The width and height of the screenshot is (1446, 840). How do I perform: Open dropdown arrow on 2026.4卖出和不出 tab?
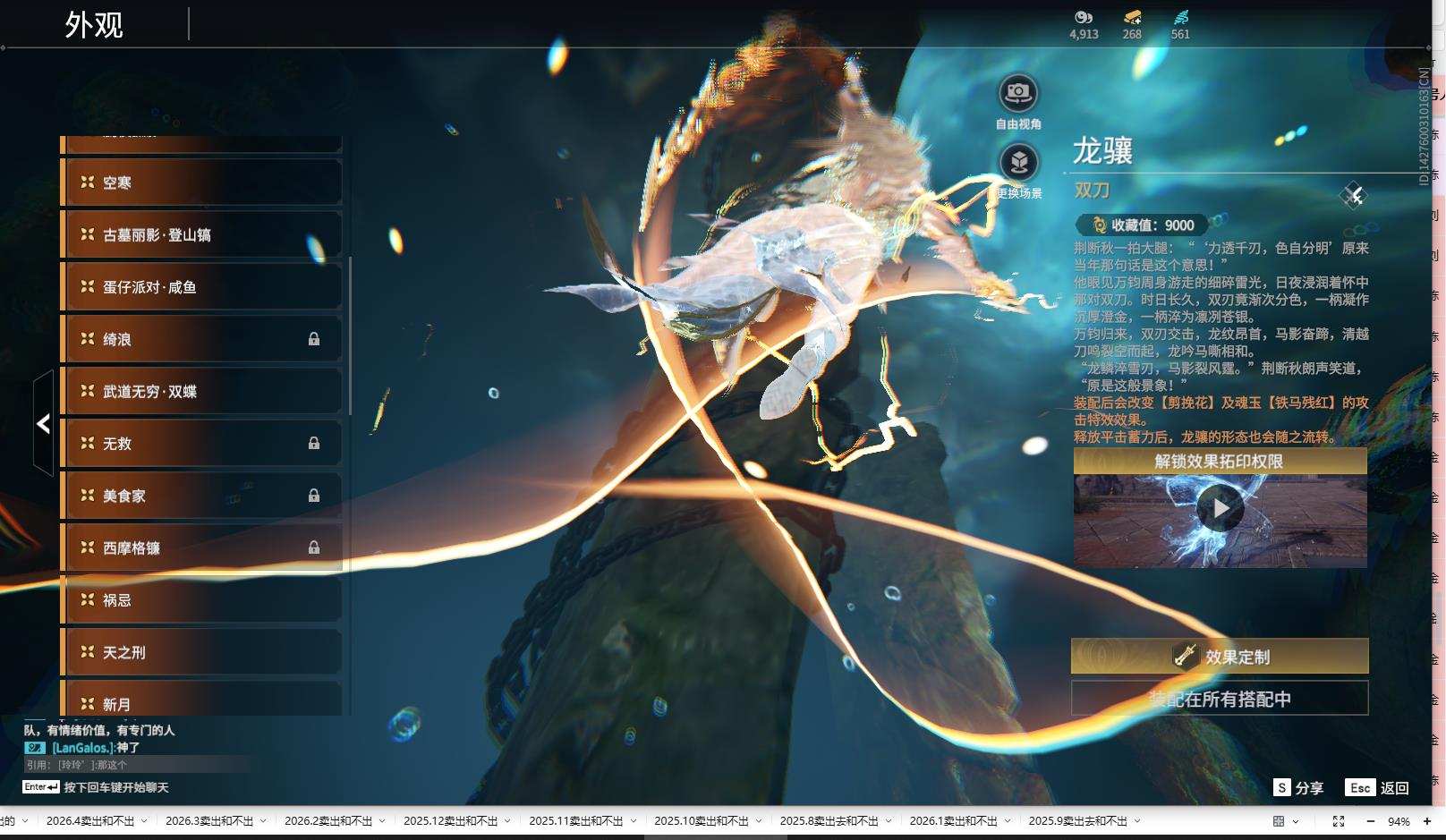point(145,821)
